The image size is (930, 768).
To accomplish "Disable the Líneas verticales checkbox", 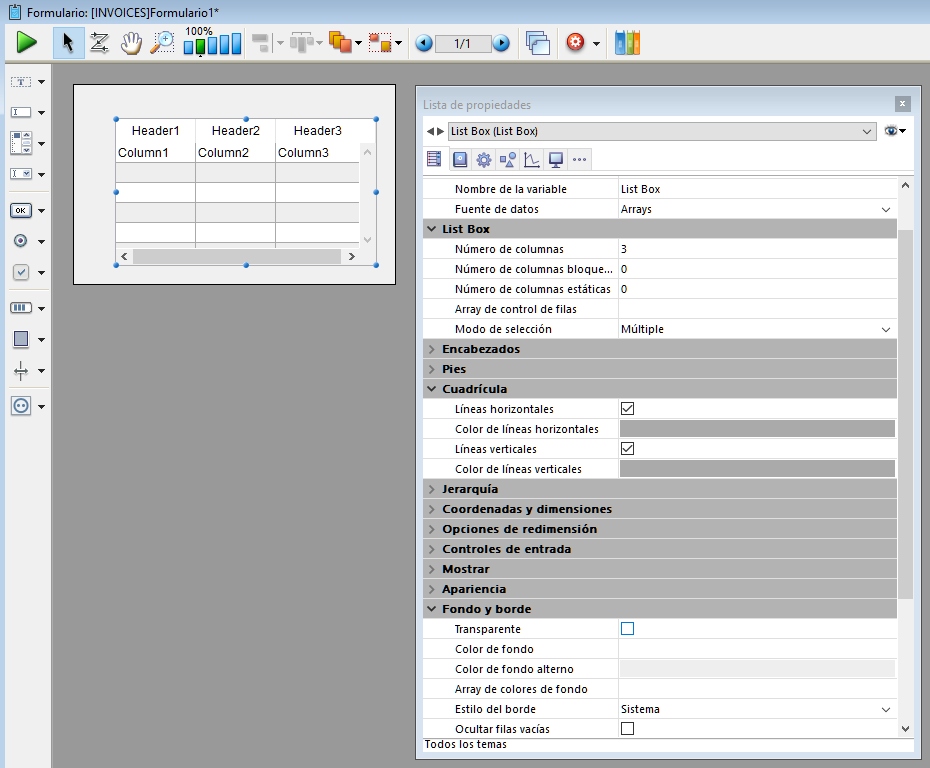I will pos(628,449).
